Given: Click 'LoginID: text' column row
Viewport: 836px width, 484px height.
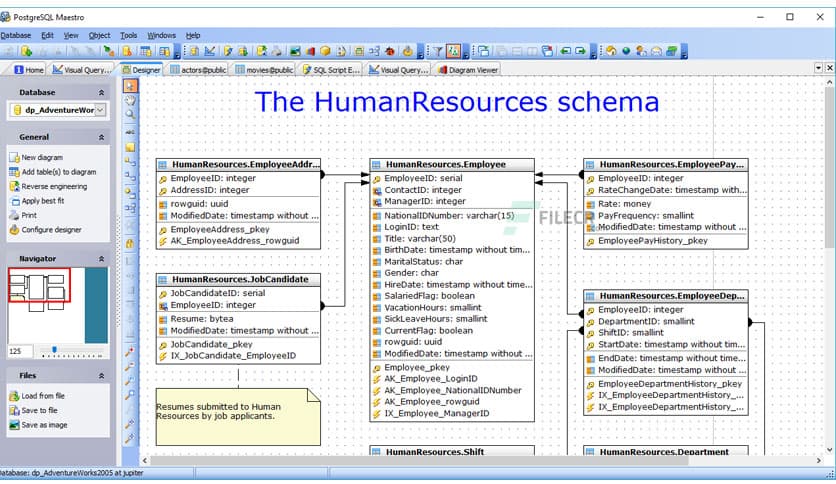Looking at the screenshot, I should pyautogui.click(x=452, y=227).
